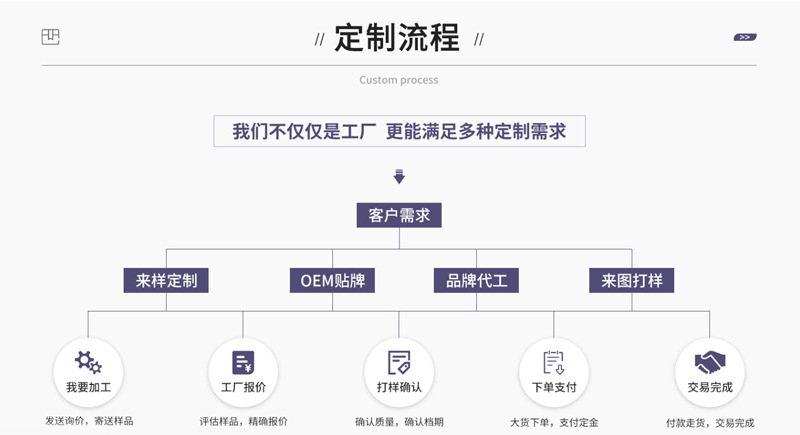Click the 工厂报价 label
This screenshot has height=435, width=800.
pos(243,387)
